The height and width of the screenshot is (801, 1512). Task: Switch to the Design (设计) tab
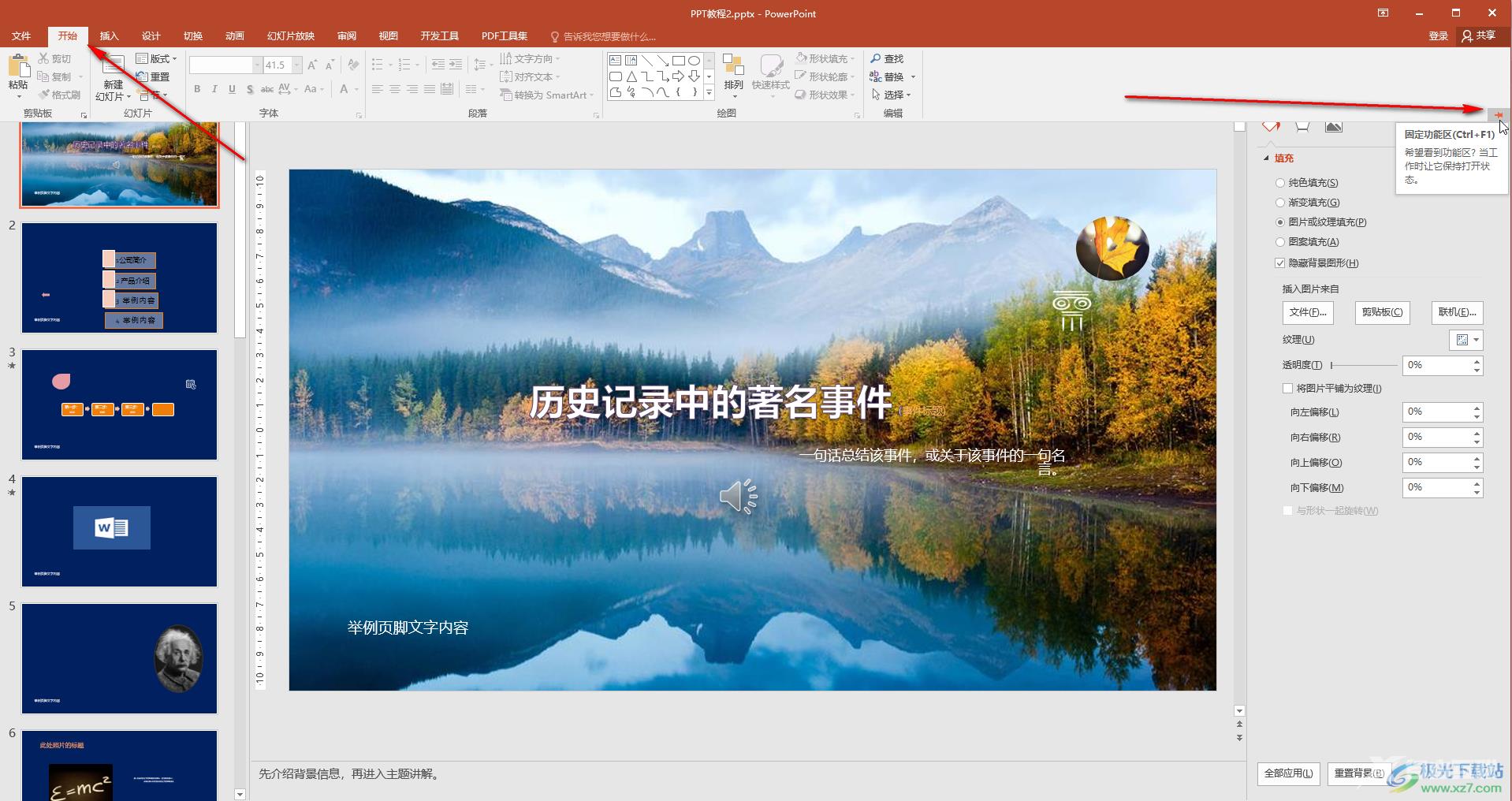(x=151, y=36)
